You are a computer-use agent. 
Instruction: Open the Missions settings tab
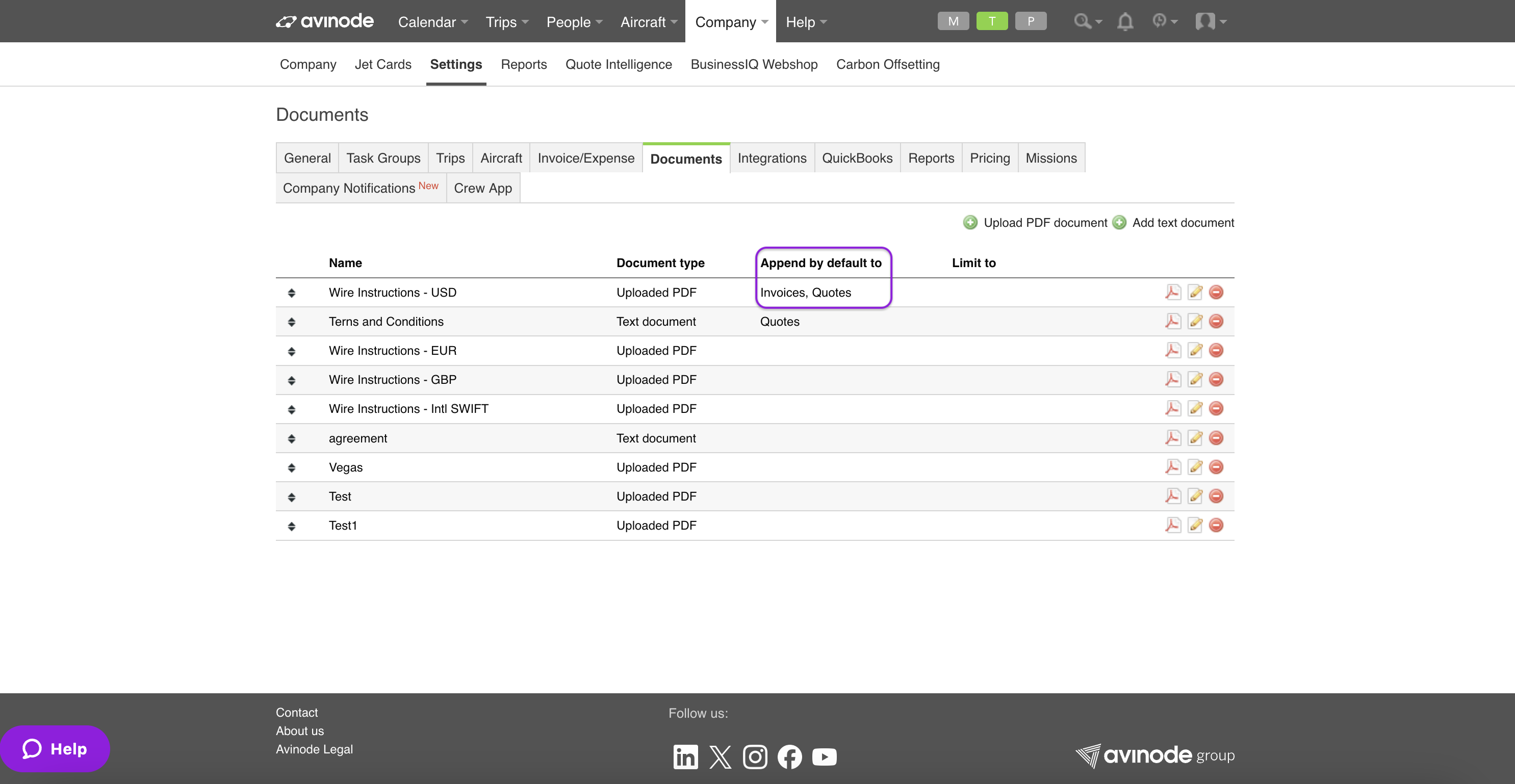1051,158
